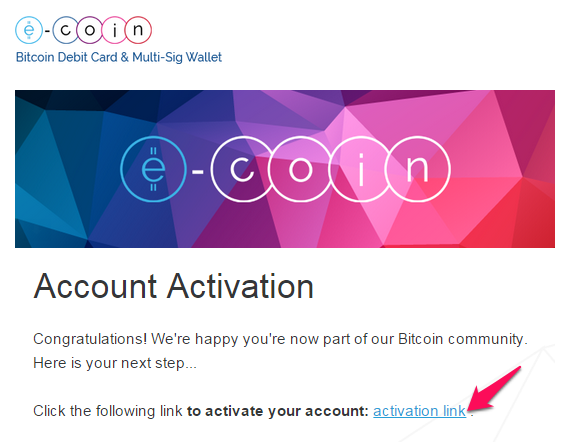Click the pink "i" circle in header logo
Screen dimensions: 569x442
[x=114, y=30]
